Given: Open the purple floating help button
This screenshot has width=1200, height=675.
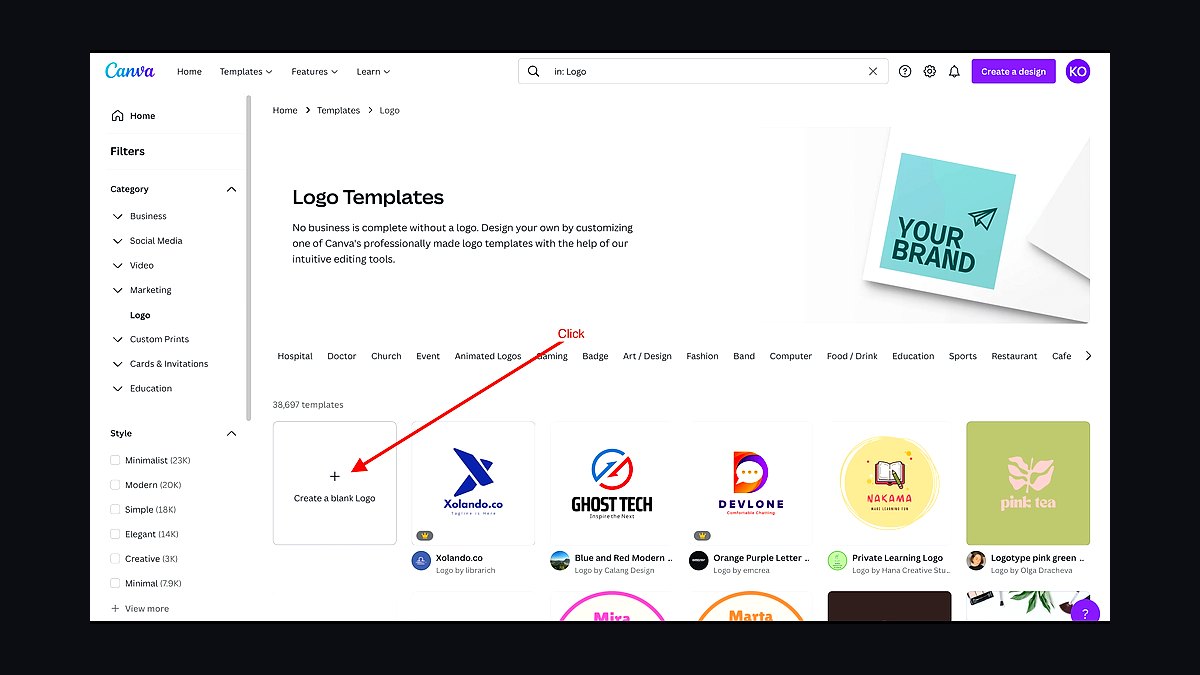Looking at the screenshot, I should 1085,614.
